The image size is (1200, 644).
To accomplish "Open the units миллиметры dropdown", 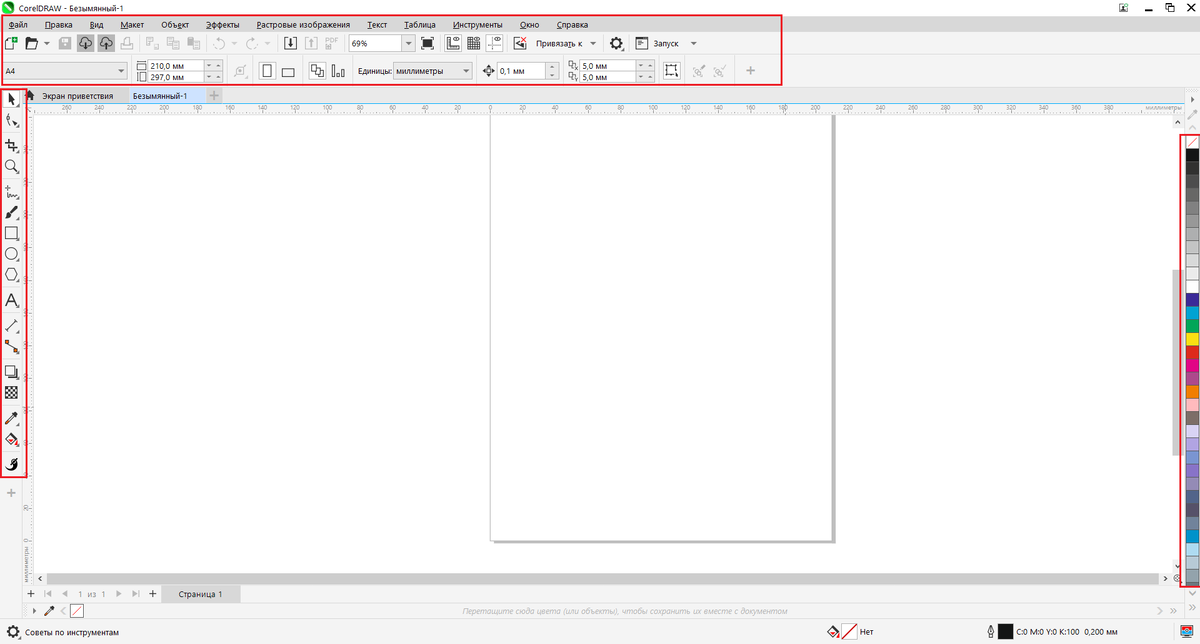I will (466, 71).
